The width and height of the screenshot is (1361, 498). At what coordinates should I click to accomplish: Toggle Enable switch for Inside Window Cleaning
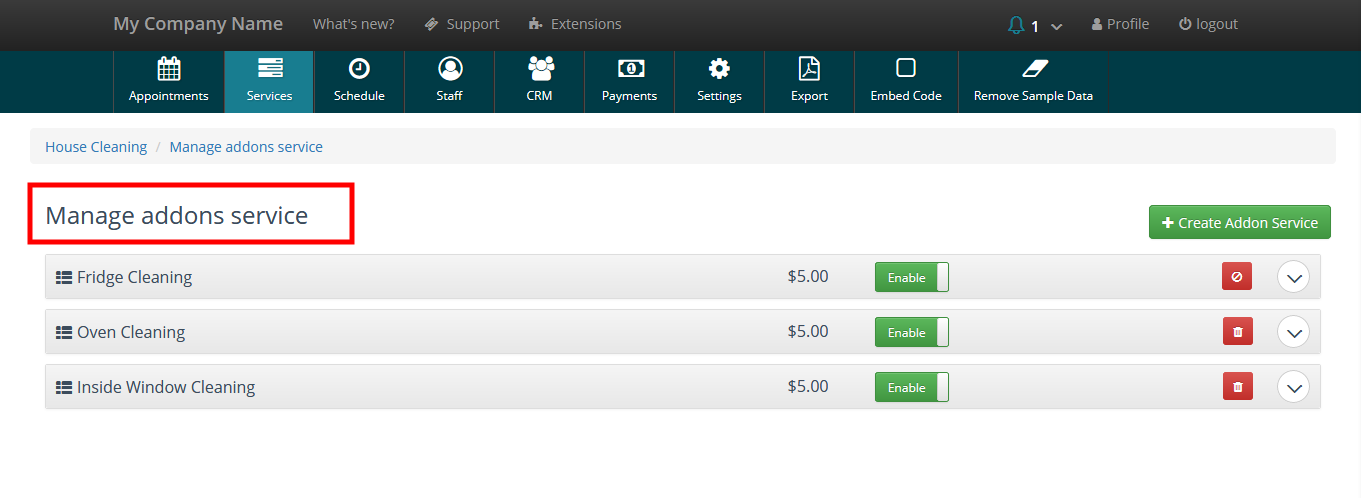pos(911,387)
